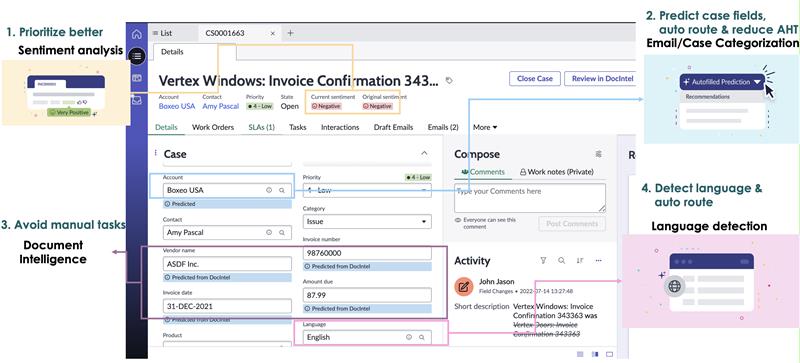Open the Draft Emails tab
Image resolution: width=800 pixels, height=363 pixels.
tap(393, 127)
